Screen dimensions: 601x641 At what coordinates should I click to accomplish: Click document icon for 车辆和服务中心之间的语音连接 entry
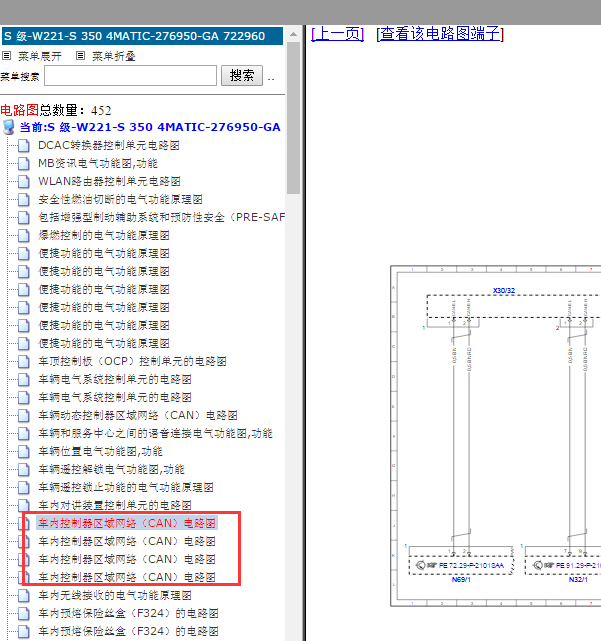pyautogui.click(x=24, y=433)
